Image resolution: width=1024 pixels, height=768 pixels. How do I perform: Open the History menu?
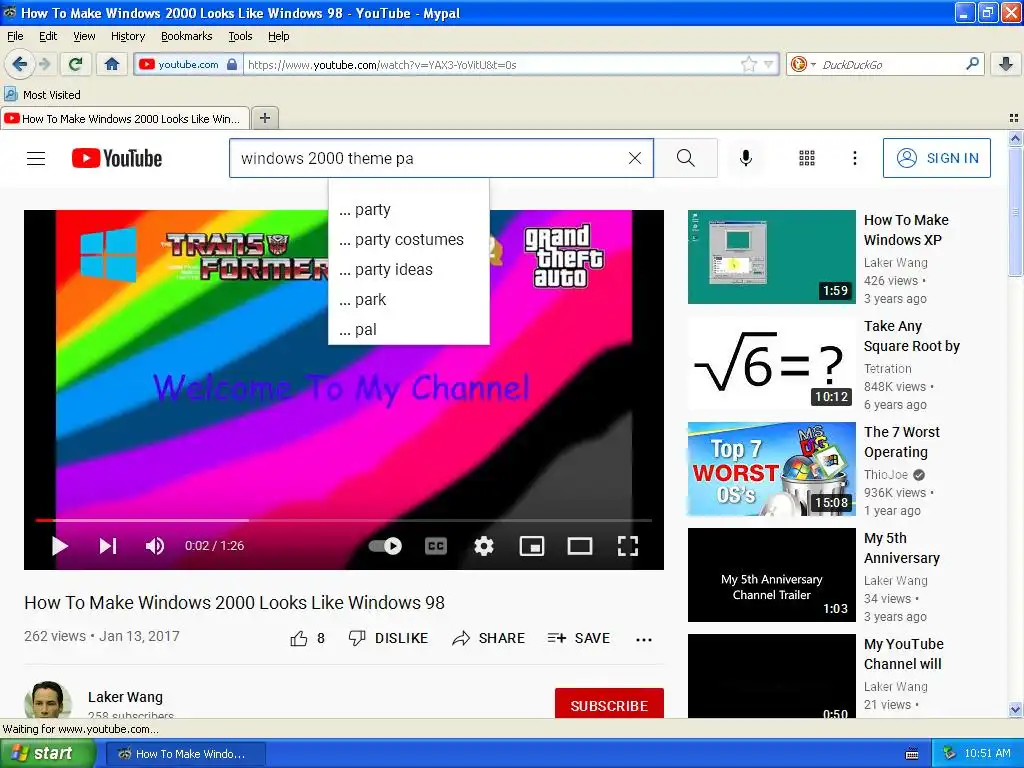coord(127,36)
